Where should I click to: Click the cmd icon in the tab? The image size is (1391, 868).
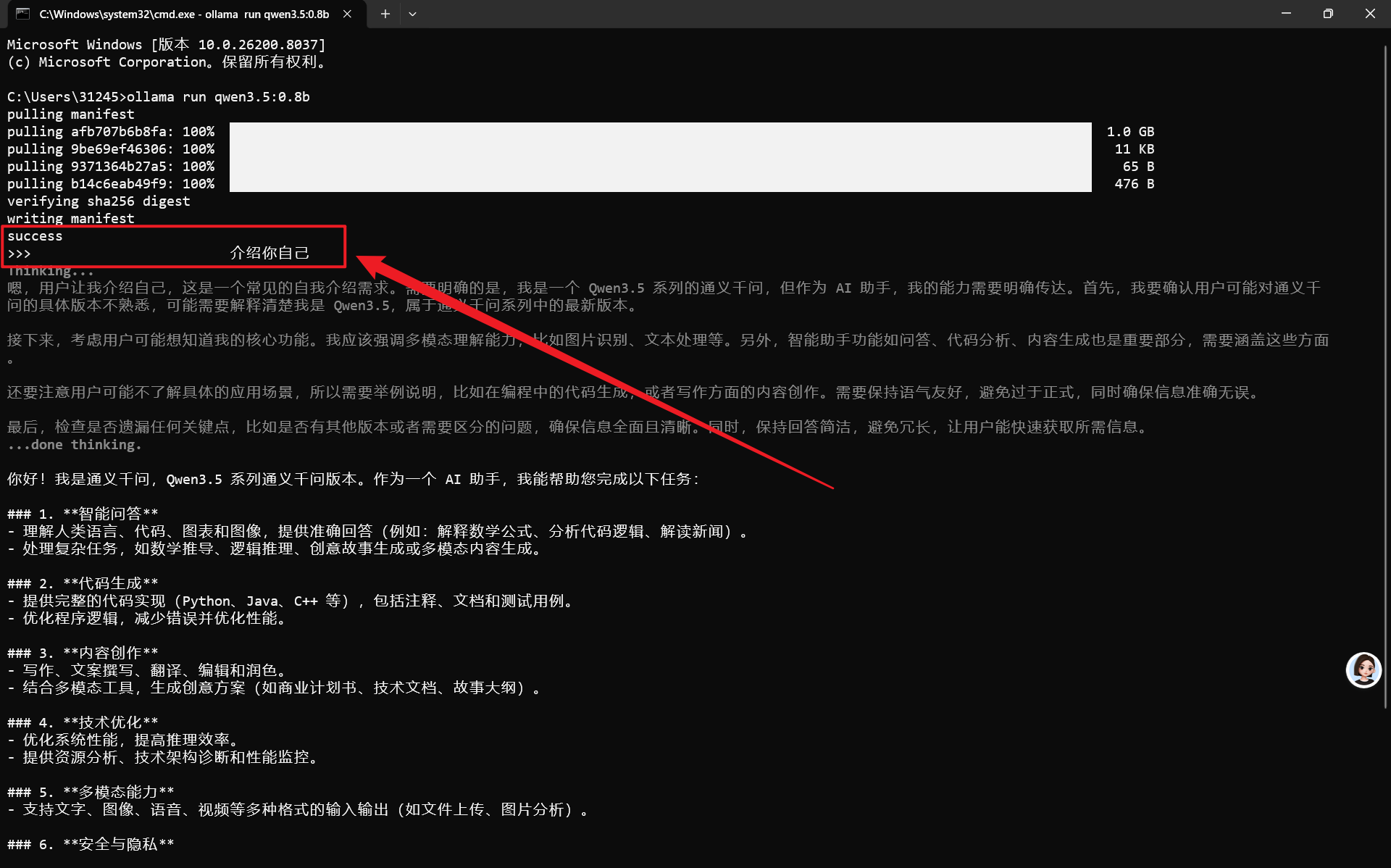(23, 14)
